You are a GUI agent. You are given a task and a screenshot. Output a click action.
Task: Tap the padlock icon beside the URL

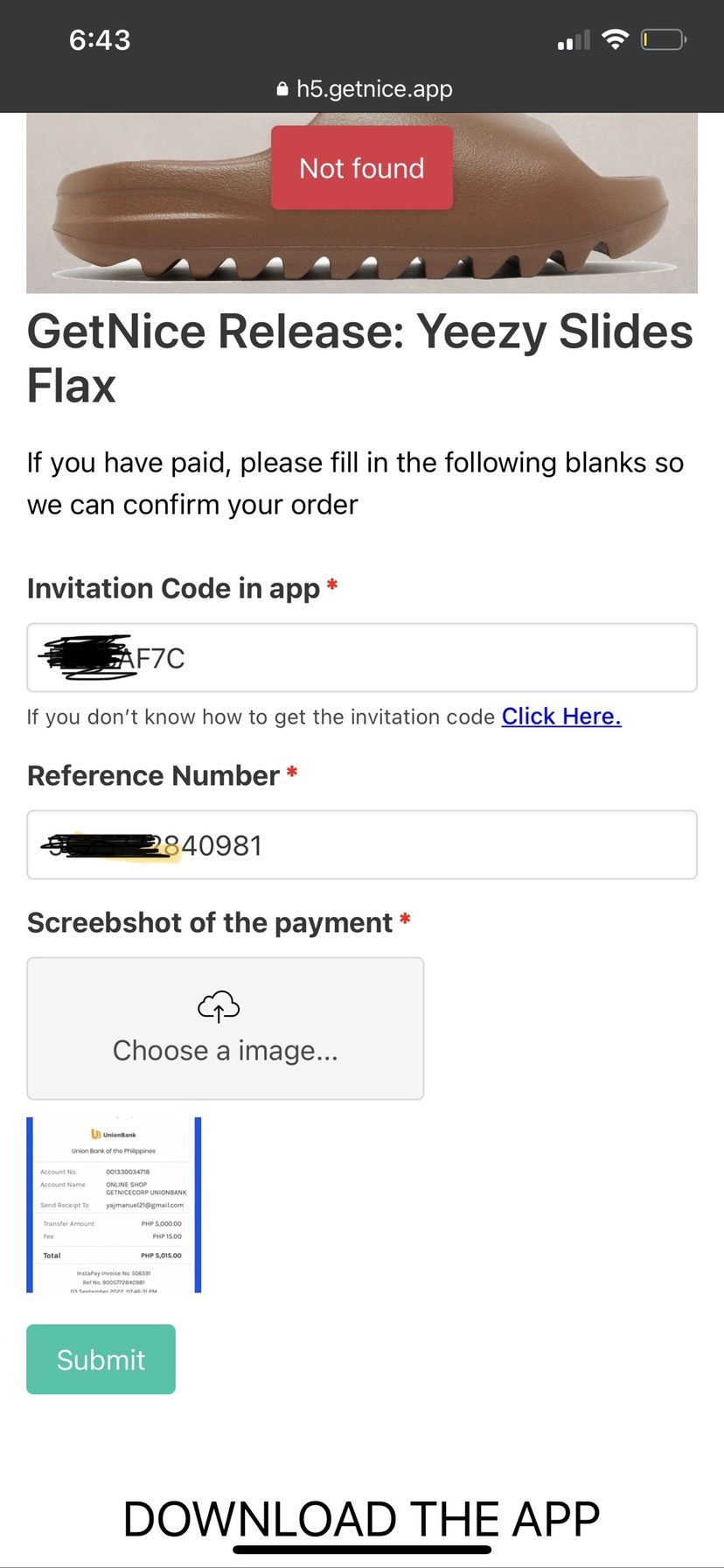pos(282,89)
